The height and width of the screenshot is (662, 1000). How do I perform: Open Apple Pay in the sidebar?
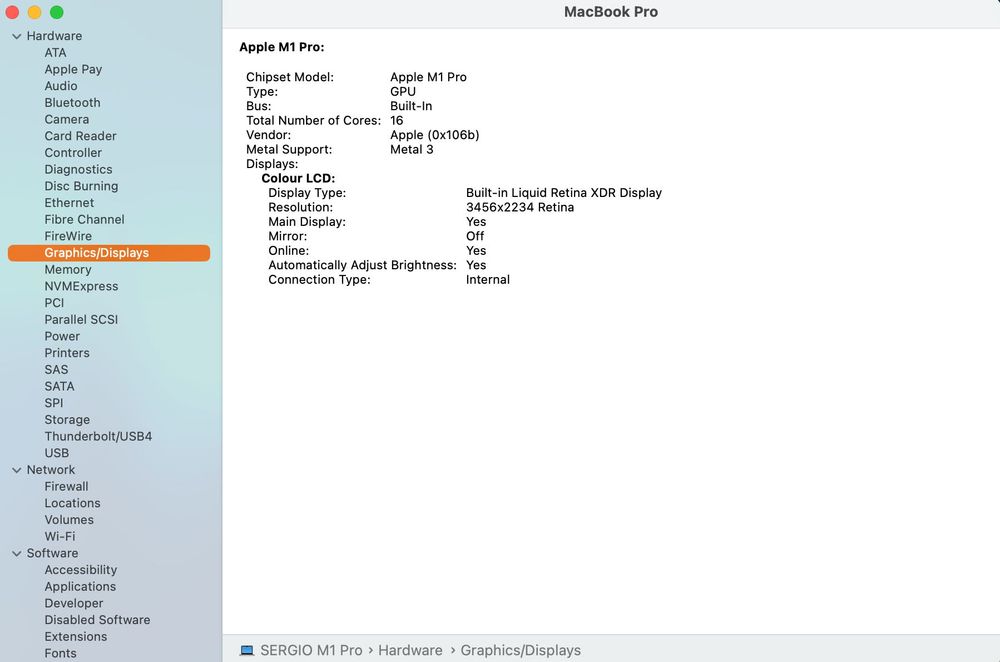coord(73,70)
